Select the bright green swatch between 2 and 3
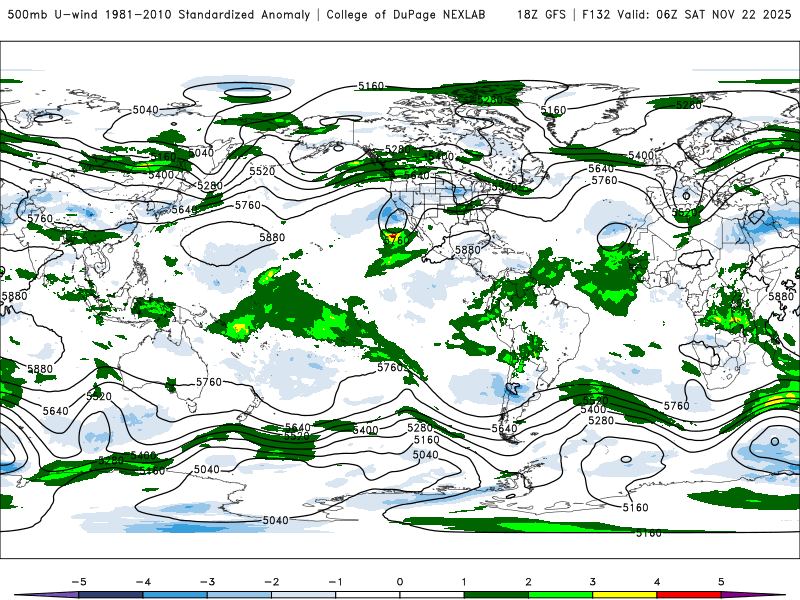The width and height of the screenshot is (800, 600). tap(560, 595)
